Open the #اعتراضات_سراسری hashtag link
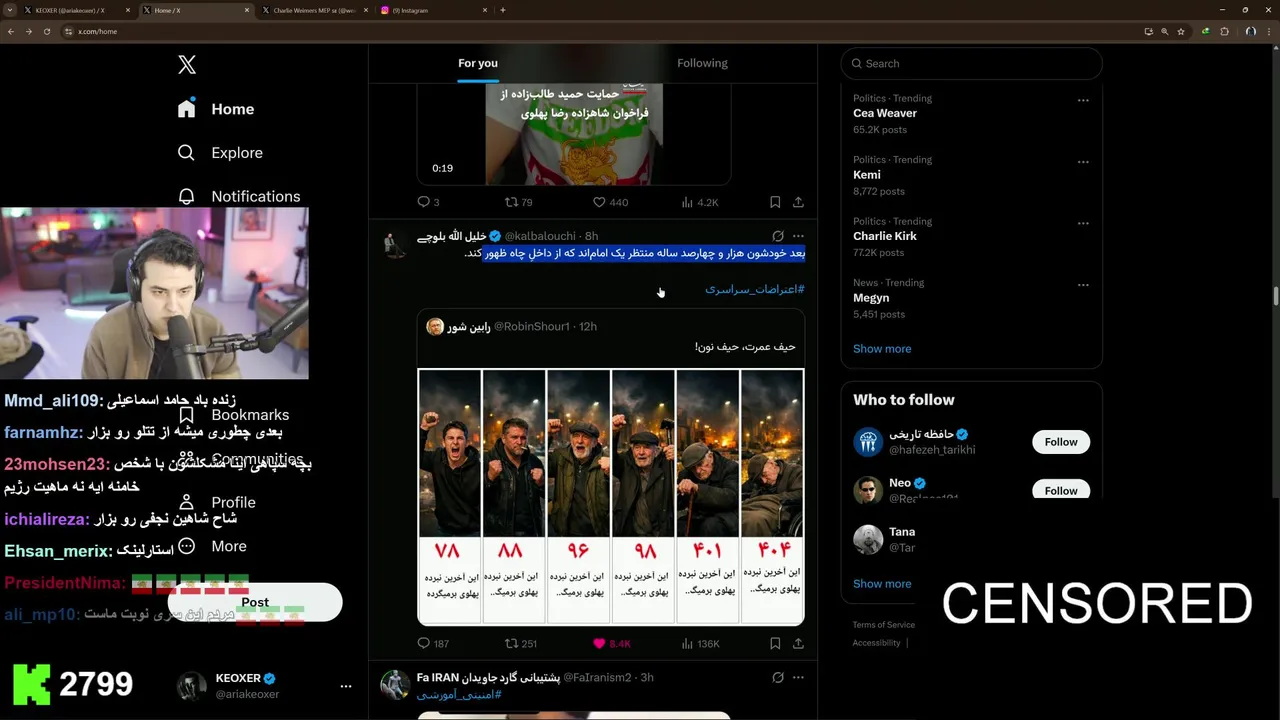Image resolution: width=1280 pixels, height=720 pixels. click(755, 289)
